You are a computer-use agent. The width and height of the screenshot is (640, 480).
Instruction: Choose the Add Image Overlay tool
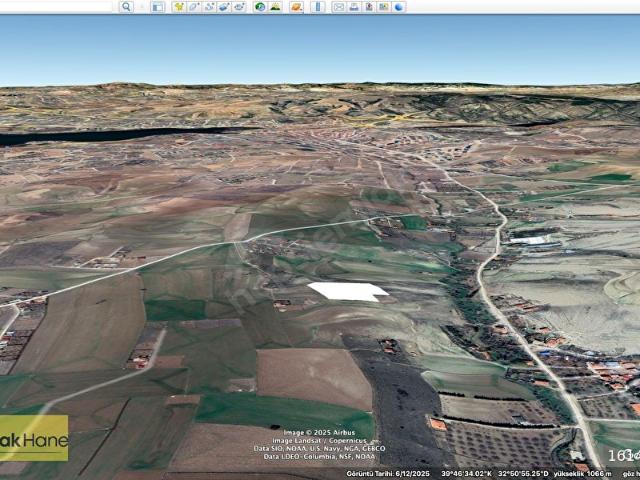pyautogui.click(x=224, y=6)
